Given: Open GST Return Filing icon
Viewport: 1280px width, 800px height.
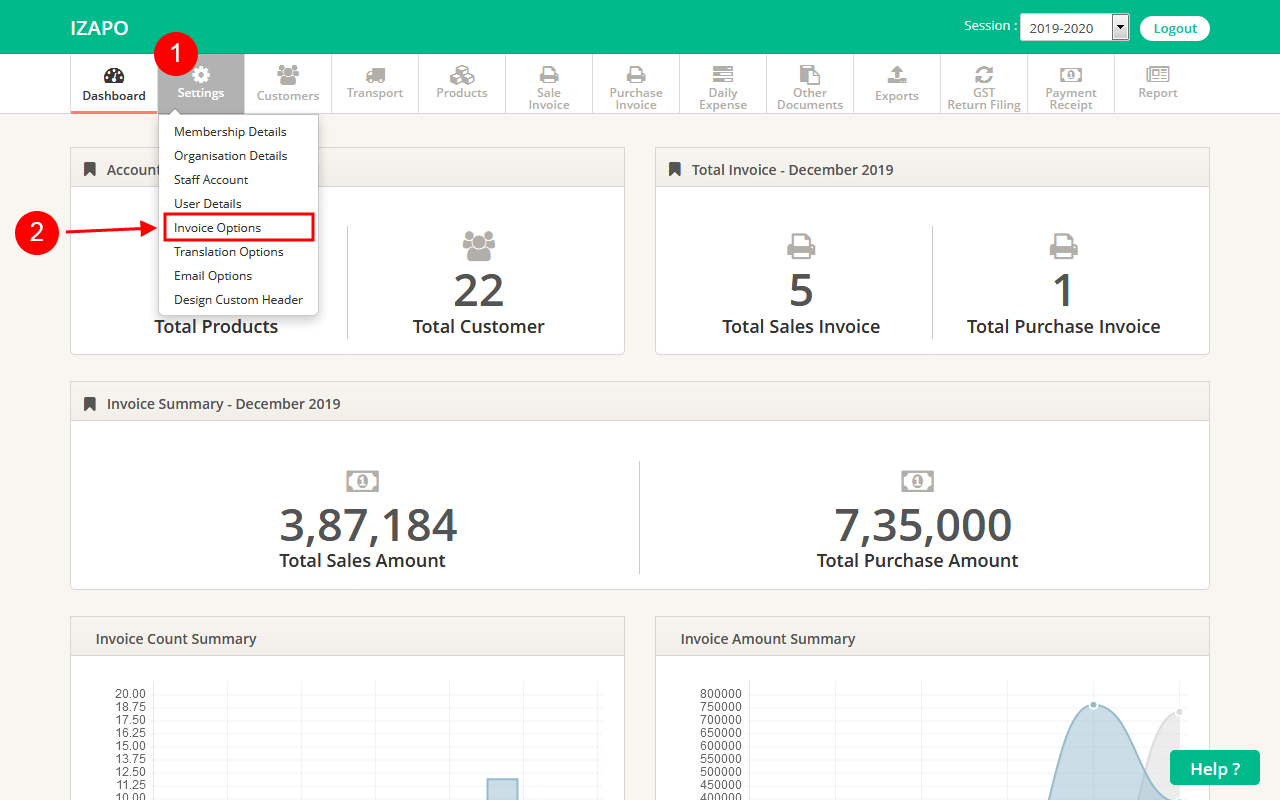Looking at the screenshot, I should 984,75.
